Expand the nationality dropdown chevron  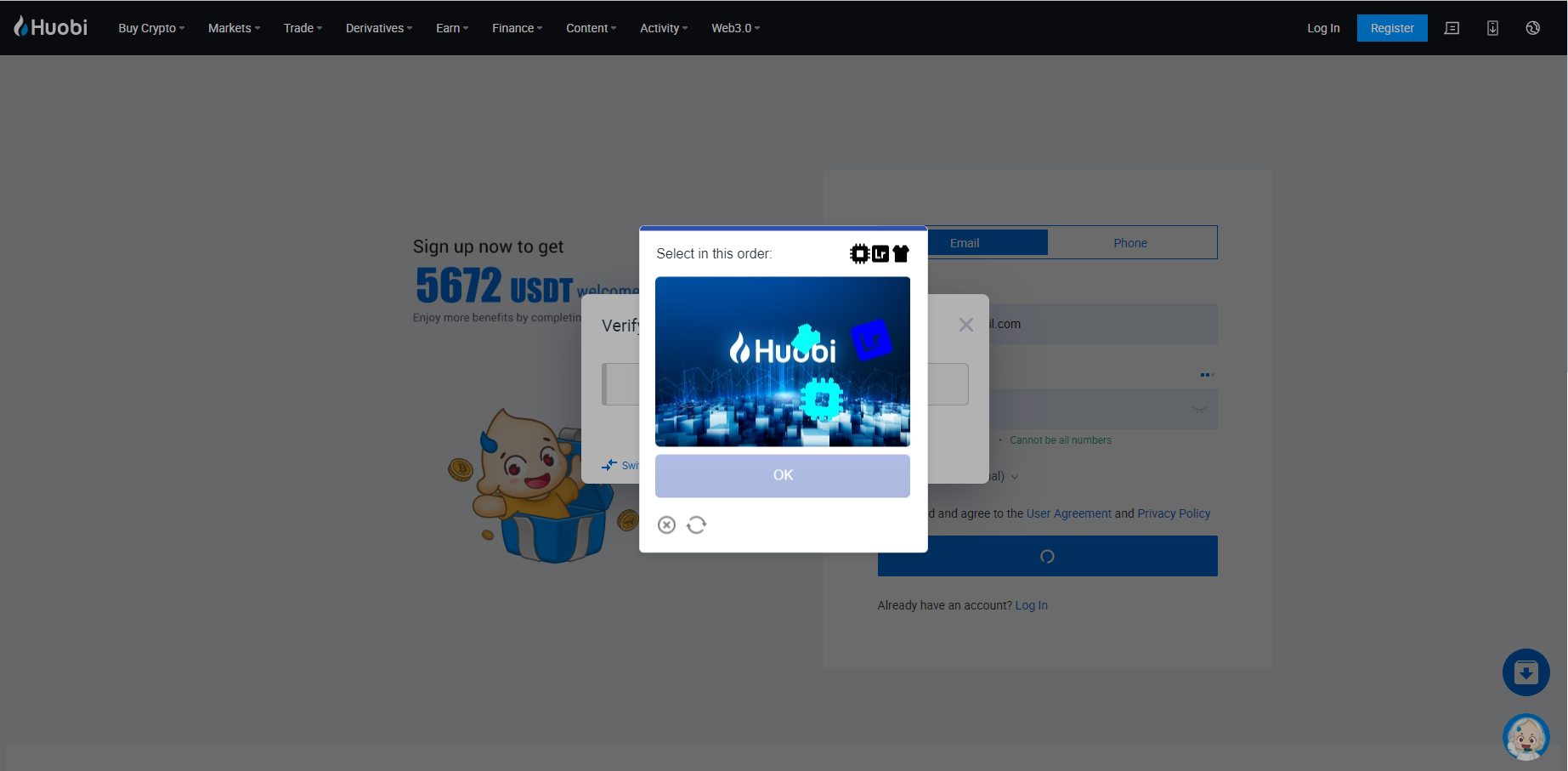pyautogui.click(x=1015, y=477)
